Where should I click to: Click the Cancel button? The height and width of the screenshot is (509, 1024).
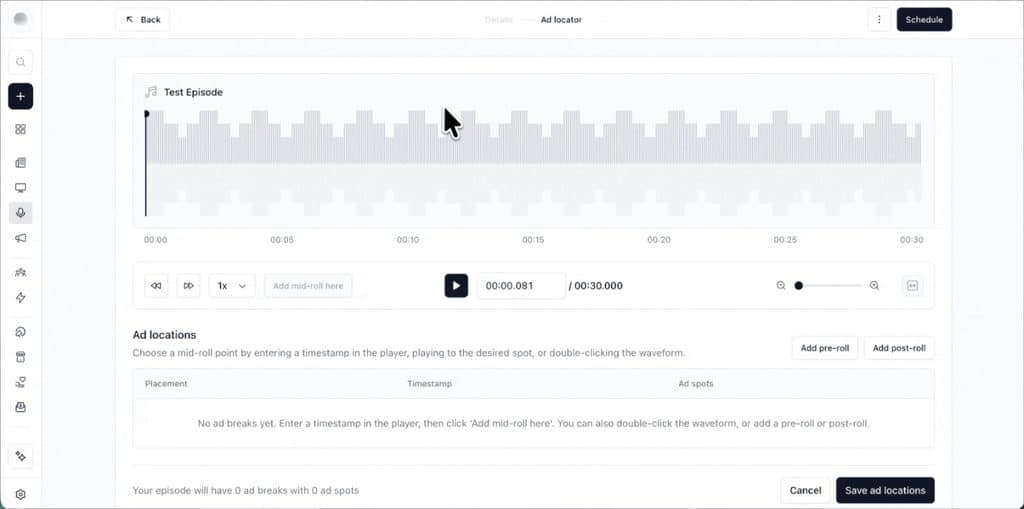[805, 490]
